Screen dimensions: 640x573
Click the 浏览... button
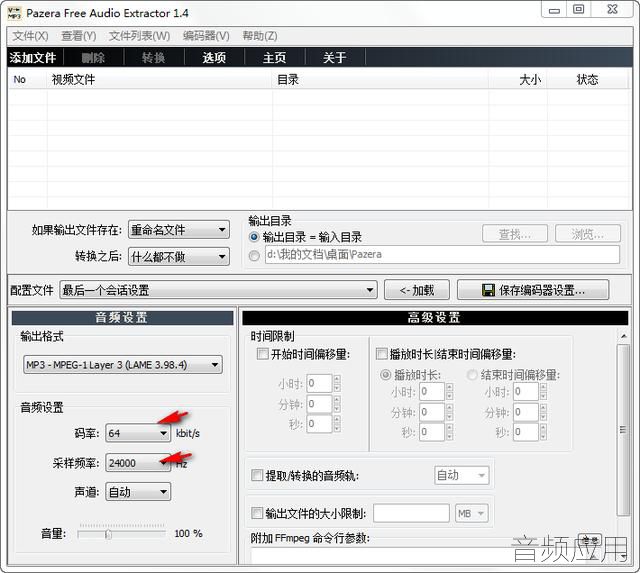pyautogui.click(x=588, y=234)
